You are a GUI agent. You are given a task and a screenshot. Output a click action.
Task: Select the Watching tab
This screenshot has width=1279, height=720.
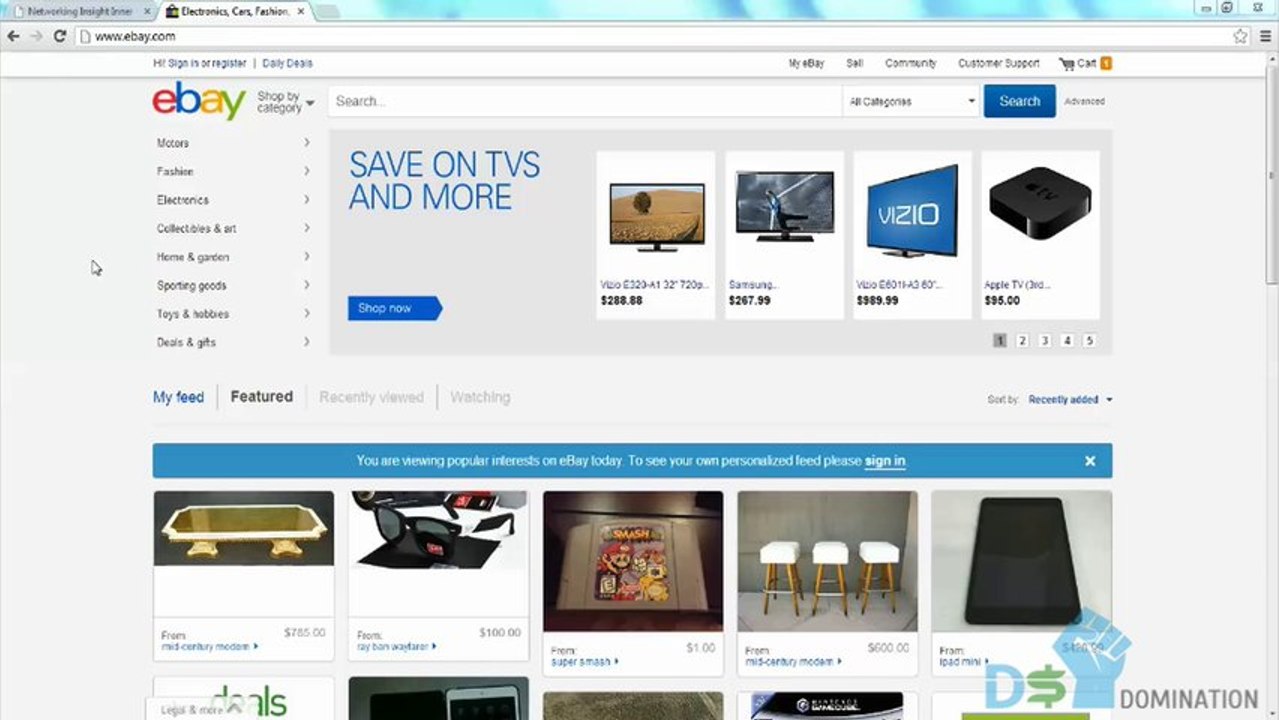tap(480, 397)
